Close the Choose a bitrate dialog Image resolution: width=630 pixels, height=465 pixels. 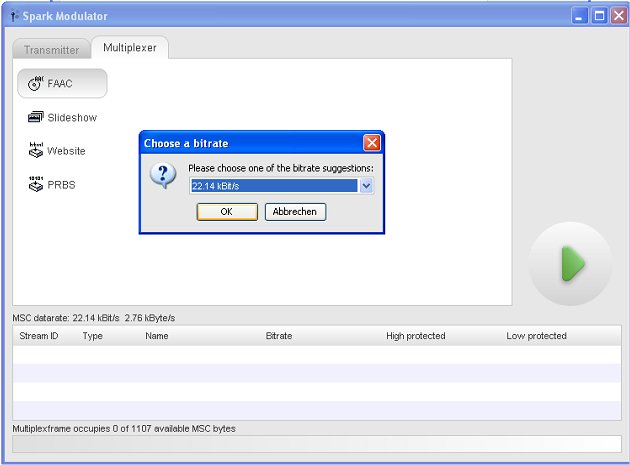(x=371, y=143)
